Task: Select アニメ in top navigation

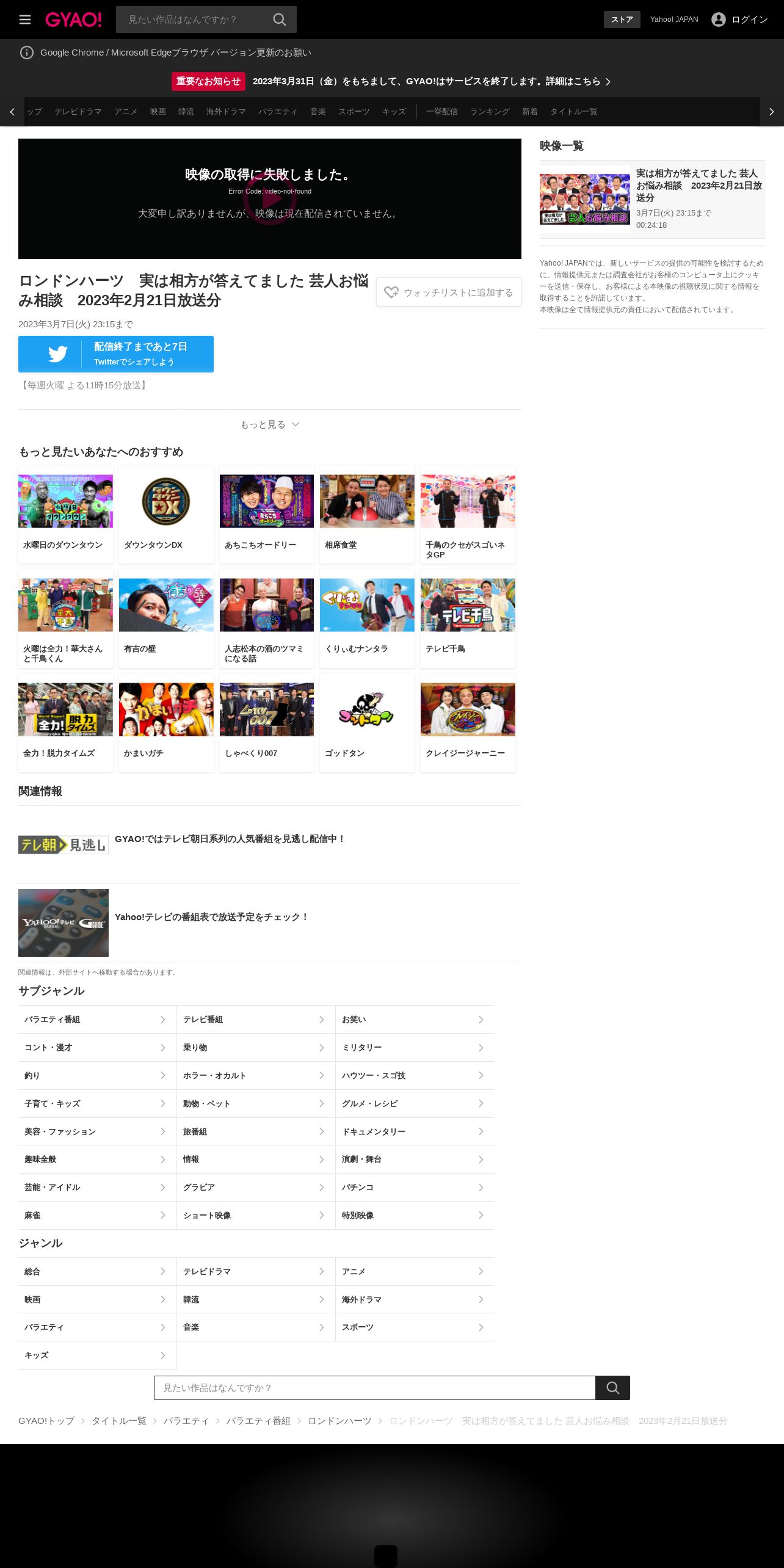Action: (126, 112)
